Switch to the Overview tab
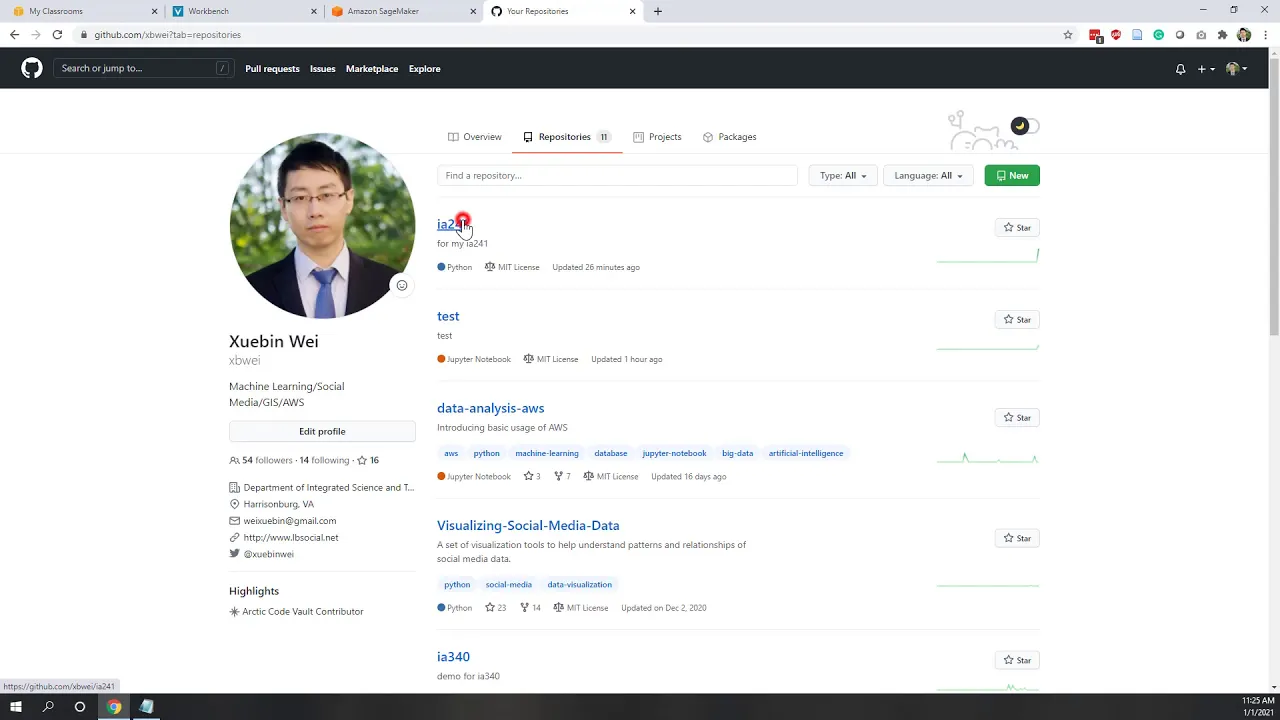The image size is (1280, 720). click(x=475, y=137)
